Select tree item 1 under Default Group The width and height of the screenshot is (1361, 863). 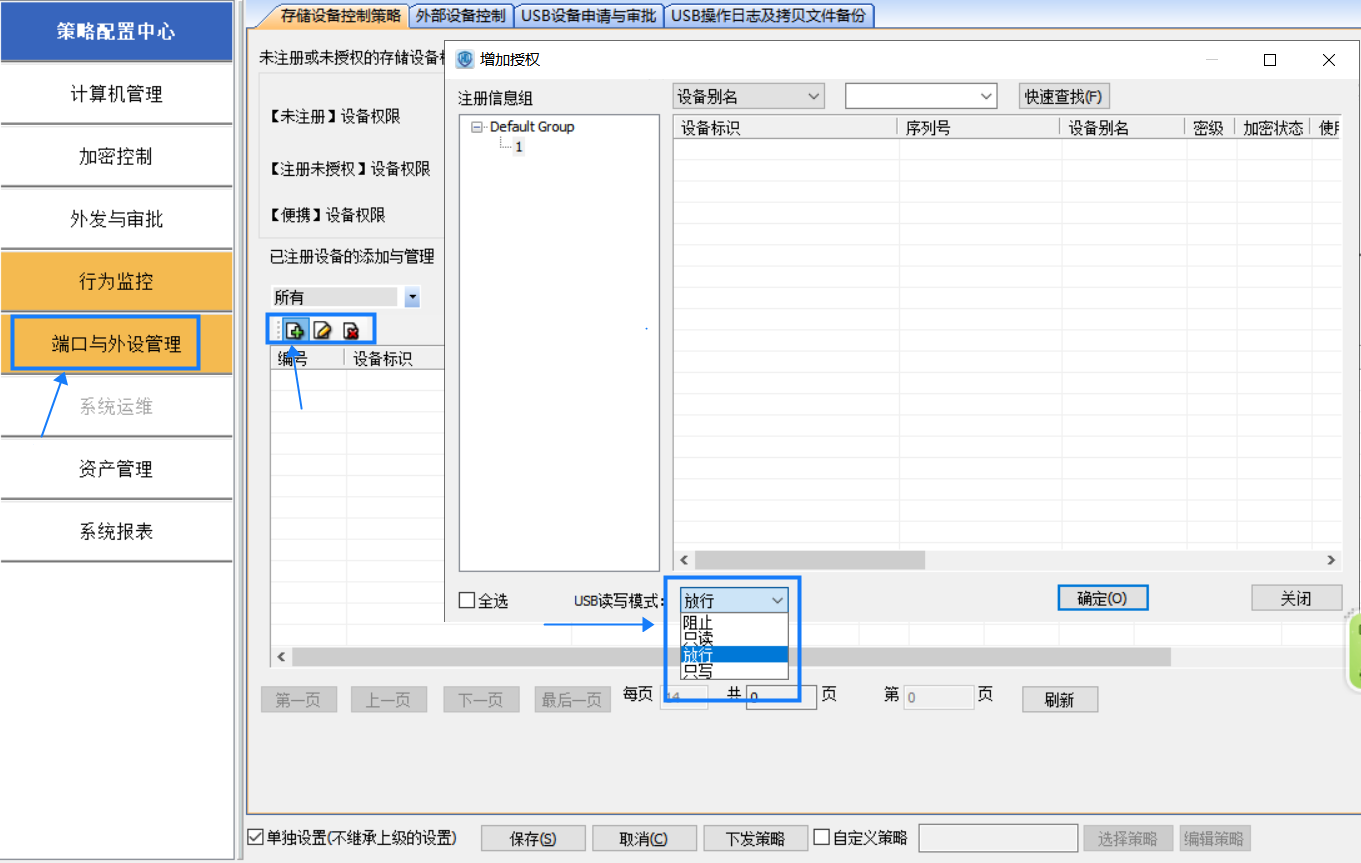[519, 147]
